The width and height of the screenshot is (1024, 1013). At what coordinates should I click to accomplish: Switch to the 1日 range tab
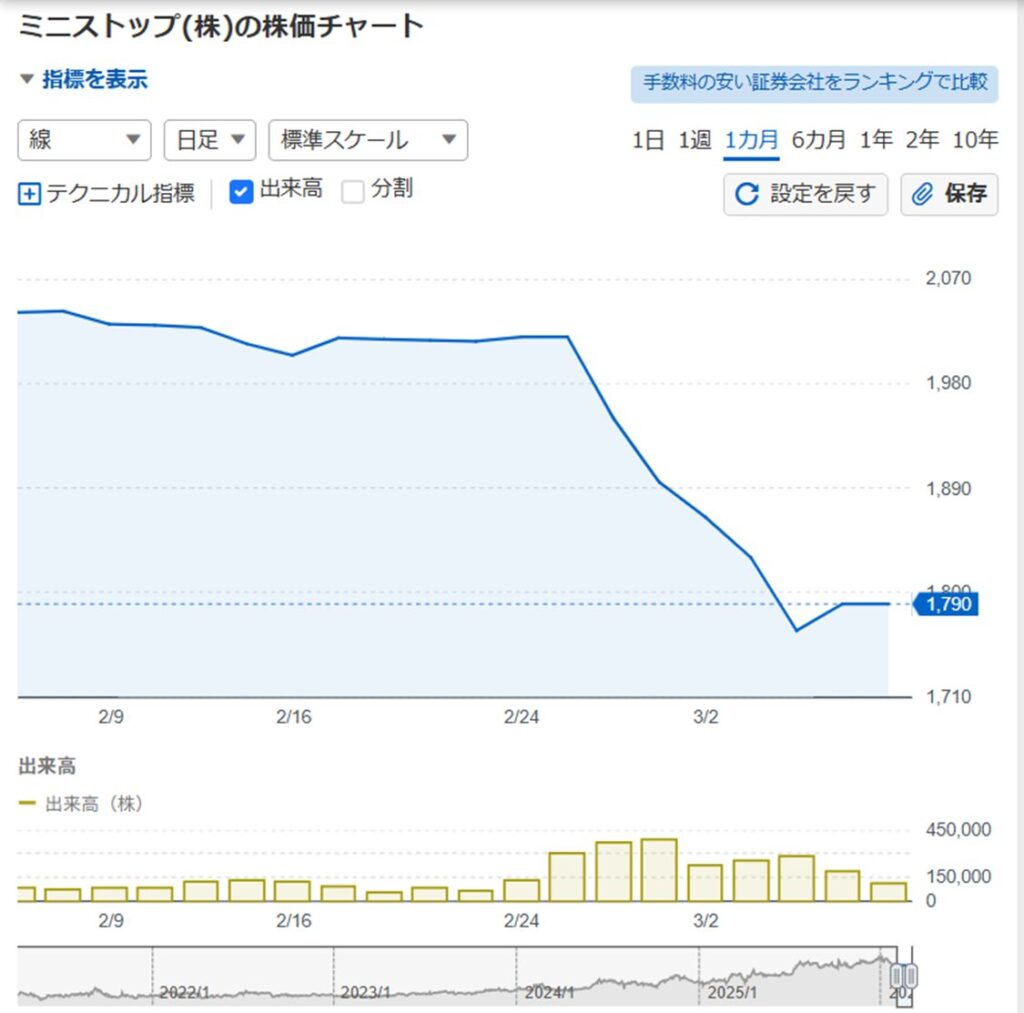click(x=647, y=140)
